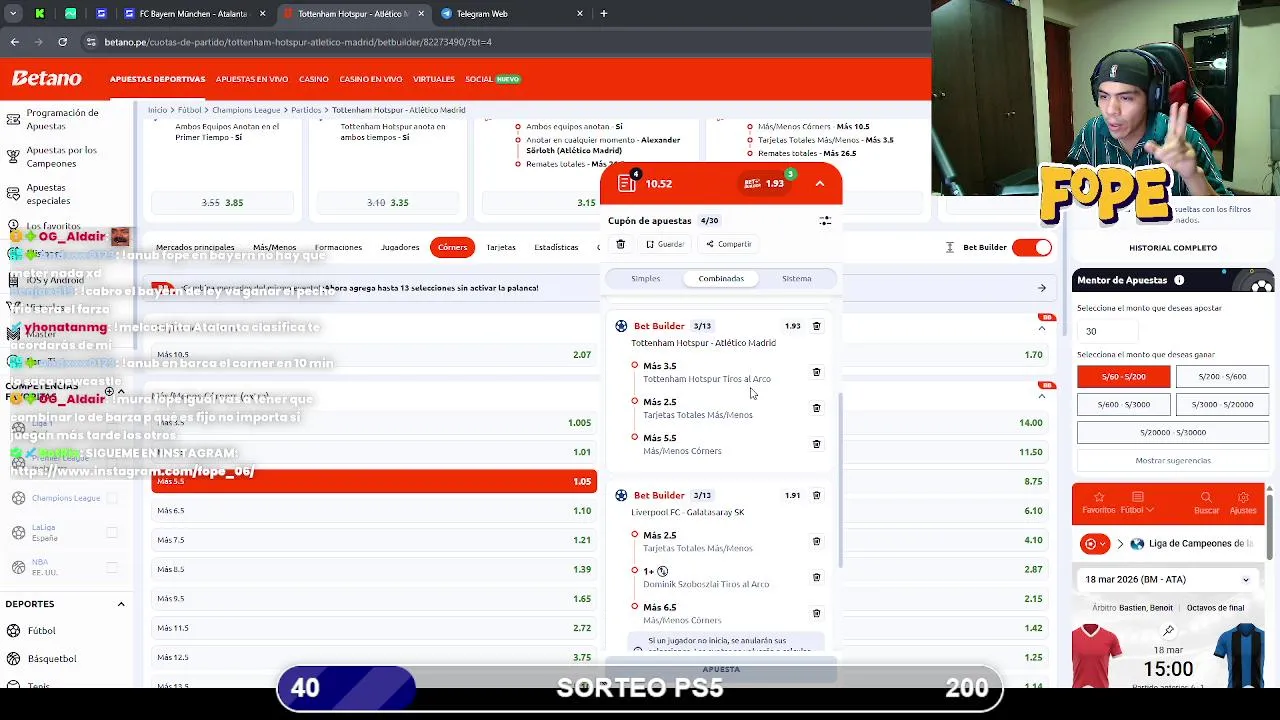Switch to Simples betslip tab

pyautogui.click(x=646, y=279)
